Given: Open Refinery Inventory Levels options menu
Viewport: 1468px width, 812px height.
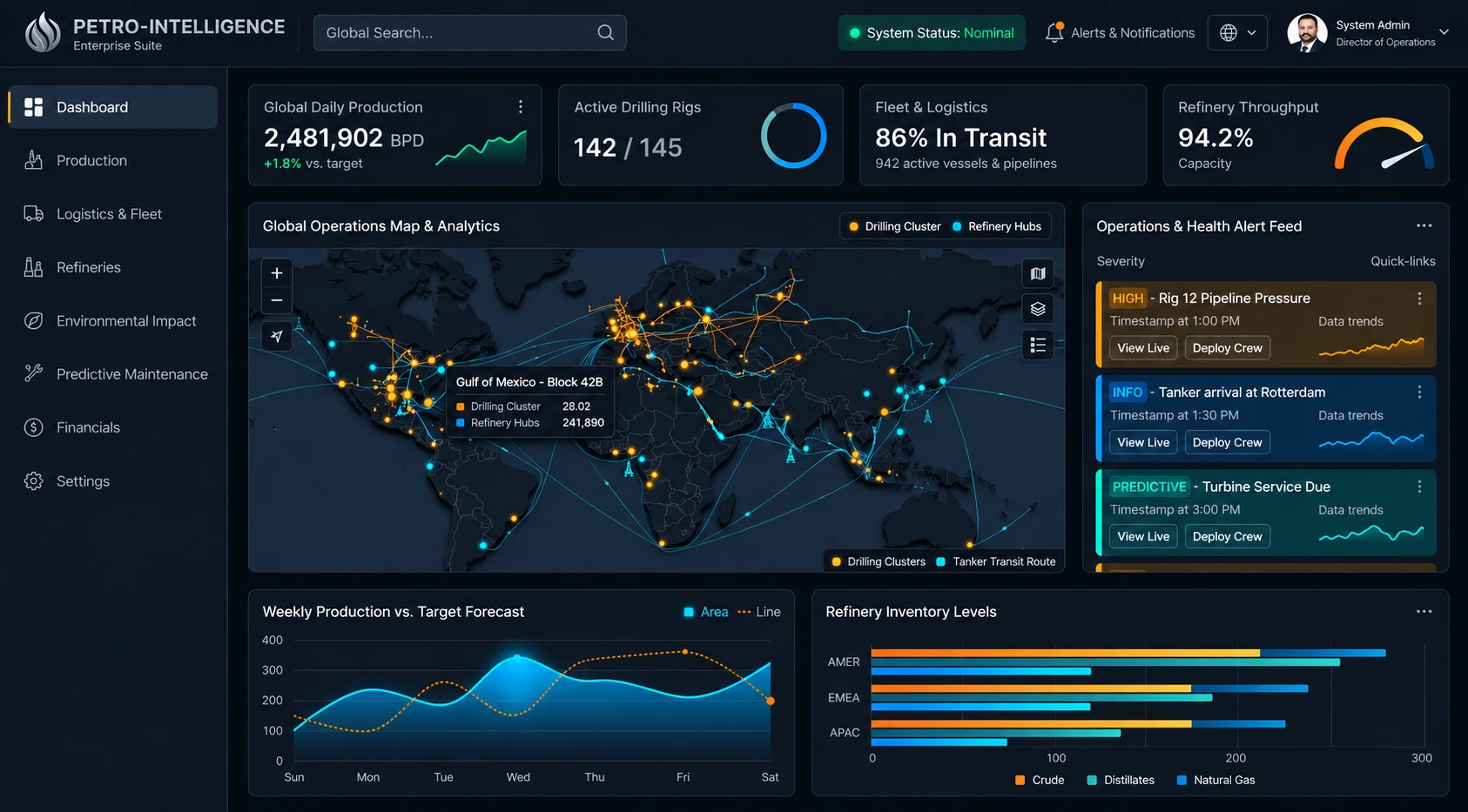Looking at the screenshot, I should tap(1424, 611).
